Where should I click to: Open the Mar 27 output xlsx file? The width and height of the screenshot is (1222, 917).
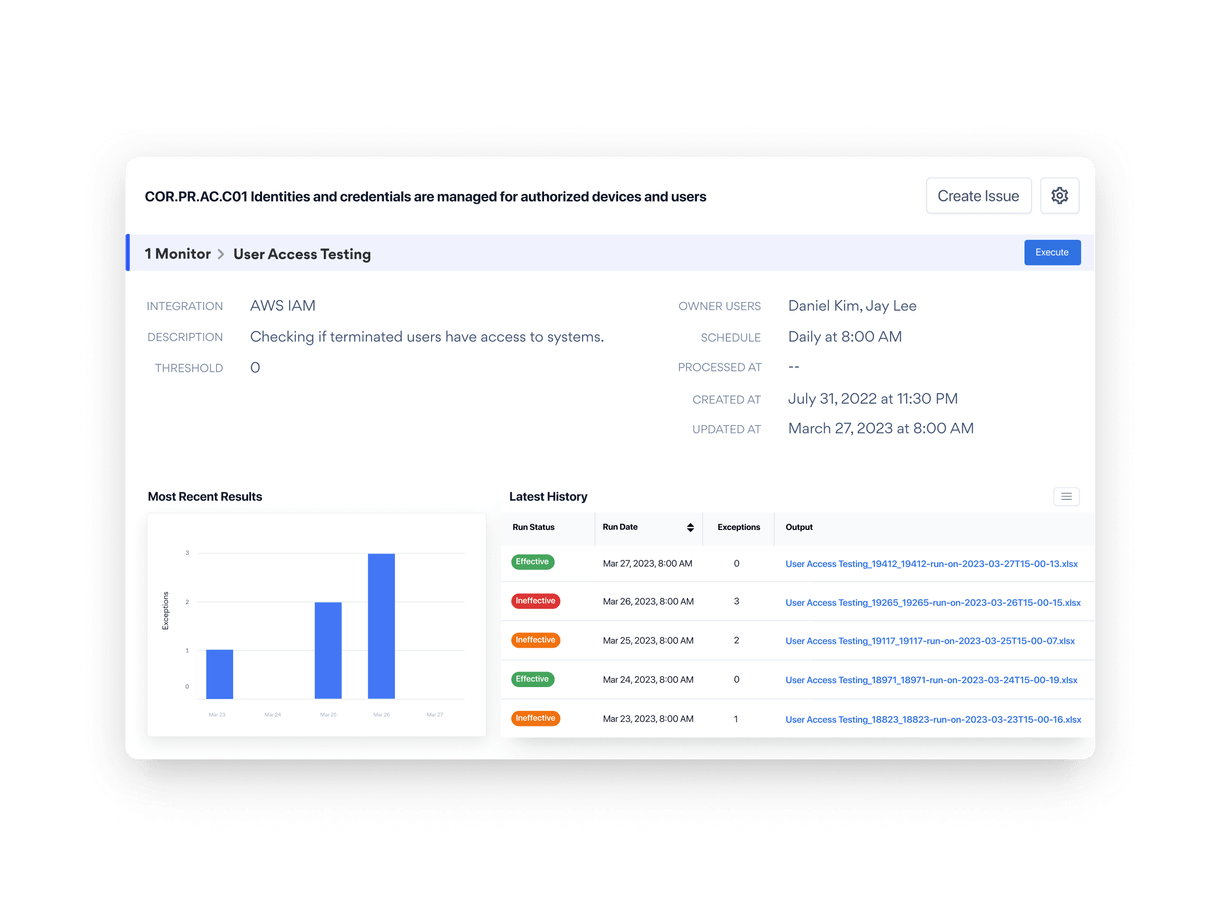(931, 564)
